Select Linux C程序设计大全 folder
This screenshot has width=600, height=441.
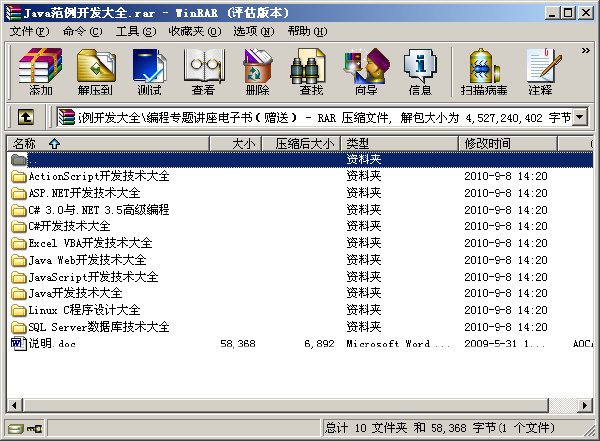click(x=84, y=310)
